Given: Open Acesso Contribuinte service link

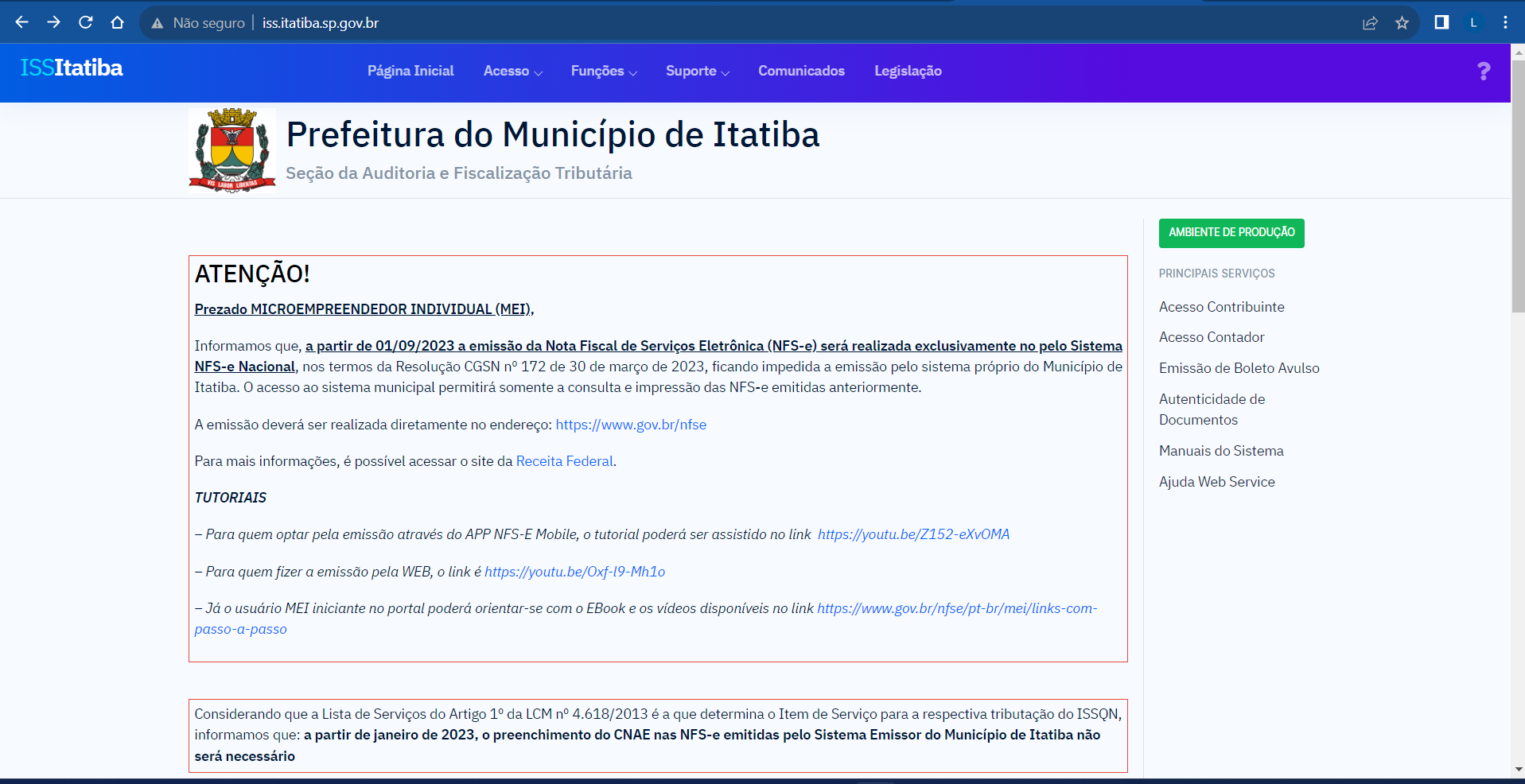Looking at the screenshot, I should (x=1221, y=307).
